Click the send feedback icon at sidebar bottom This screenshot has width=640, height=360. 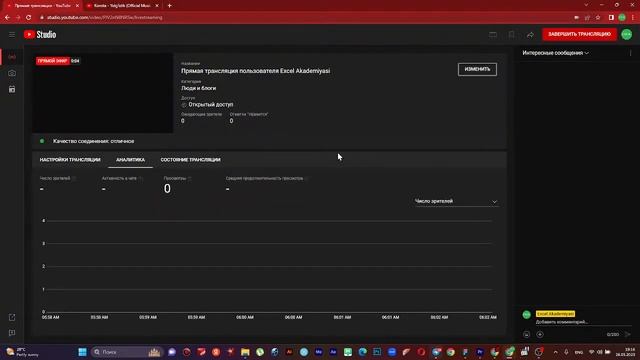12,333
